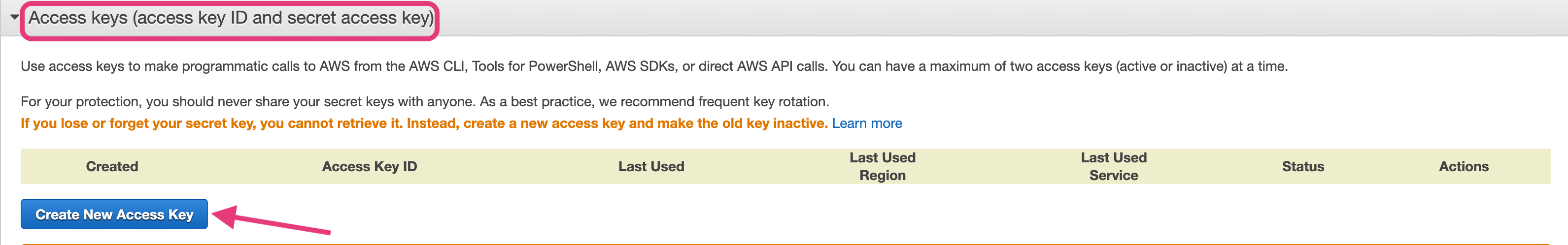The image size is (1568, 245).
Task: Collapse the Access keys section triangle
Action: [14, 17]
